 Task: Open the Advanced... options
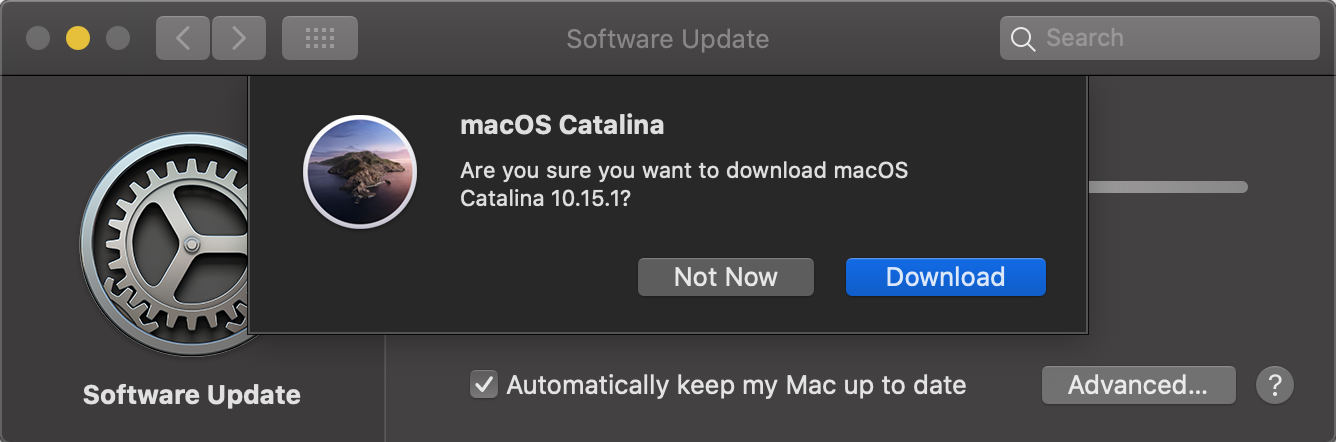1138,385
